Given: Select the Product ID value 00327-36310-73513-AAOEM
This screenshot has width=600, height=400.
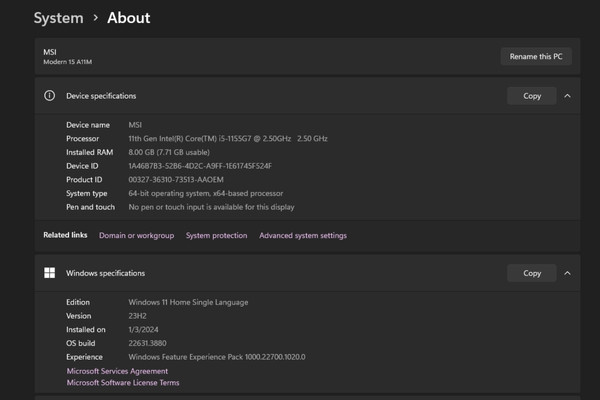Looking at the screenshot, I should 176,180.
